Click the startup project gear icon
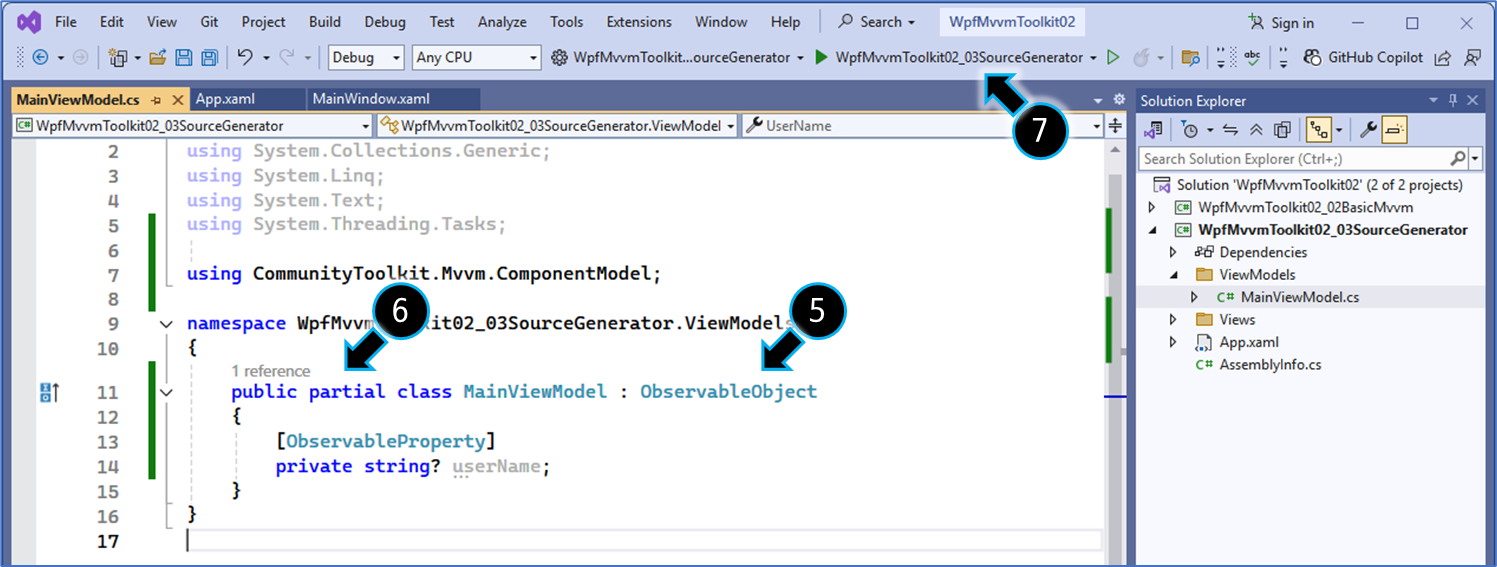The width and height of the screenshot is (1497, 567). 560,58
